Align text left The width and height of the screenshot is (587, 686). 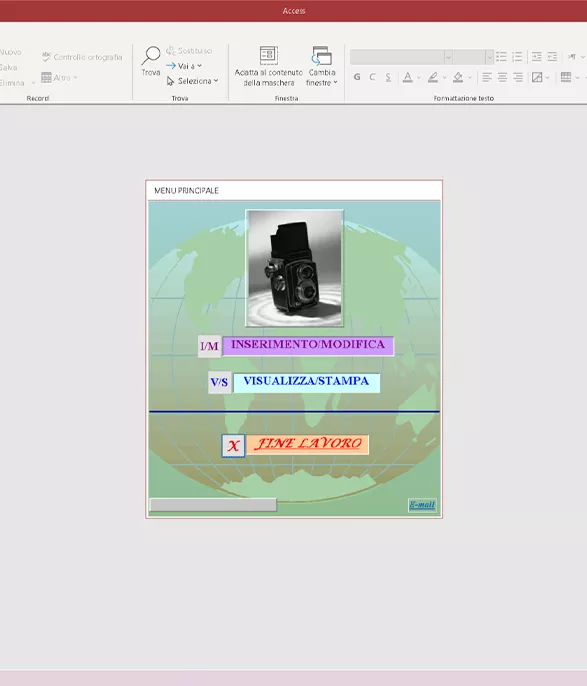click(486, 77)
